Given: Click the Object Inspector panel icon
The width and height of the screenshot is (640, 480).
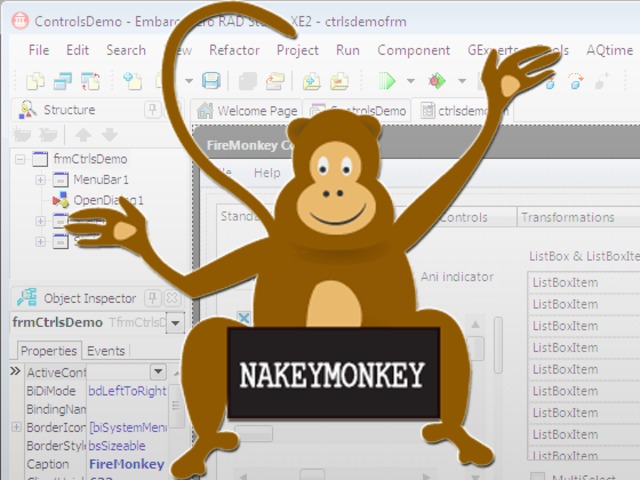Looking at the screenshot, I should (x=27, y=298).
